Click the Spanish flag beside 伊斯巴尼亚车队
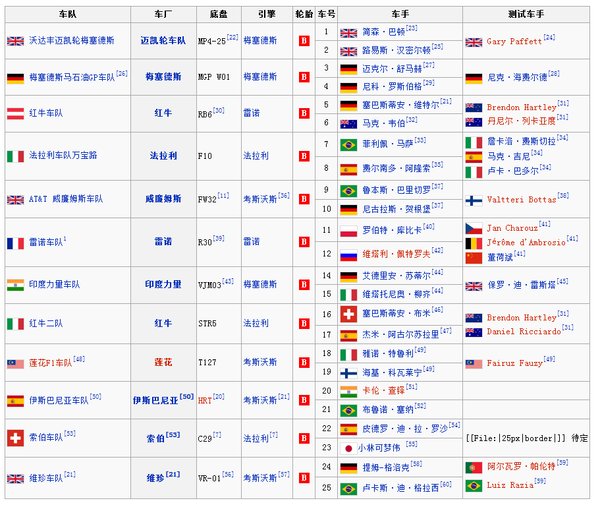The height and width of the screenshot is (505, 600). tap(15, 401)
